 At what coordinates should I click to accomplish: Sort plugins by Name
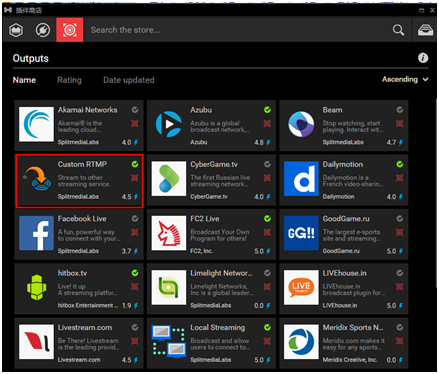point(24,80)
